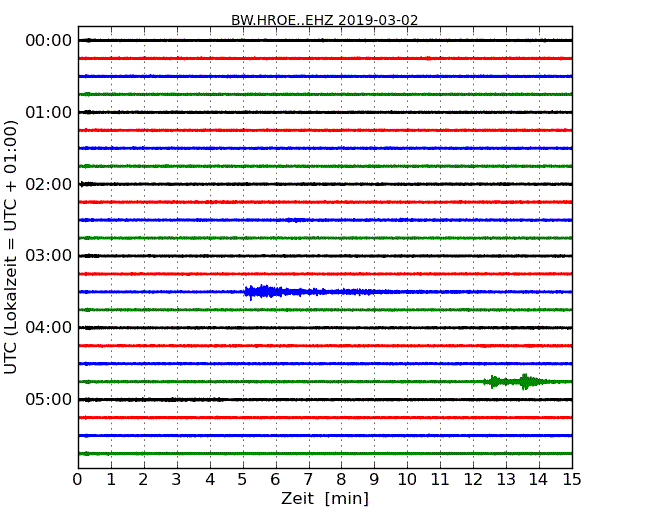Click the 00:00 time label
The width and height of the screenshot is (650, 520).
point(49,40)
